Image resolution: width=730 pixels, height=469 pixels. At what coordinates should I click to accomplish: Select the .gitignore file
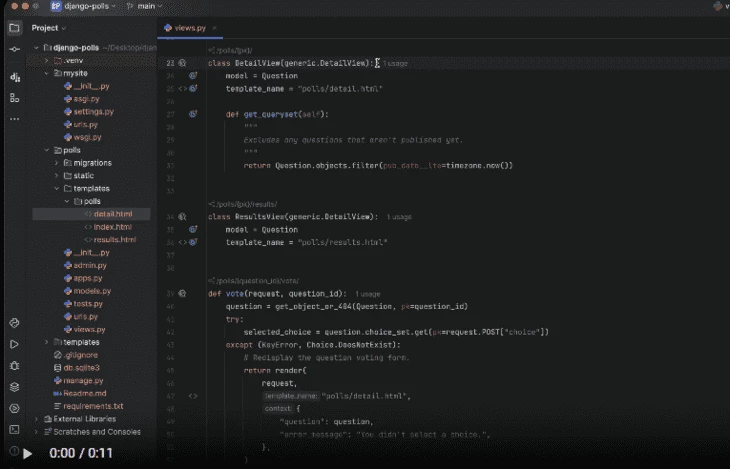tap(76, 355)
